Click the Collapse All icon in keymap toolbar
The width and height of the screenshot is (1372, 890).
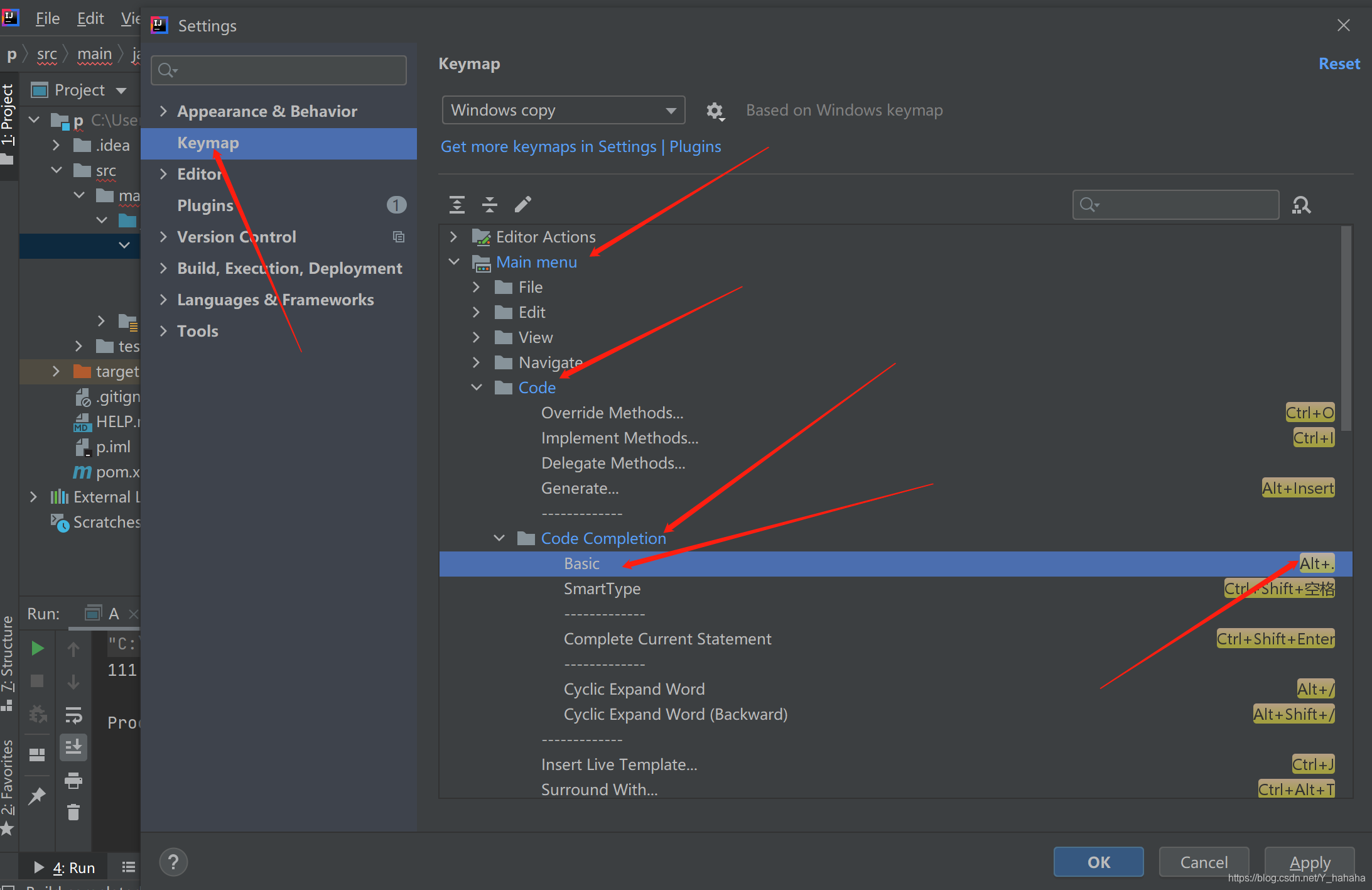click(489, 204)
